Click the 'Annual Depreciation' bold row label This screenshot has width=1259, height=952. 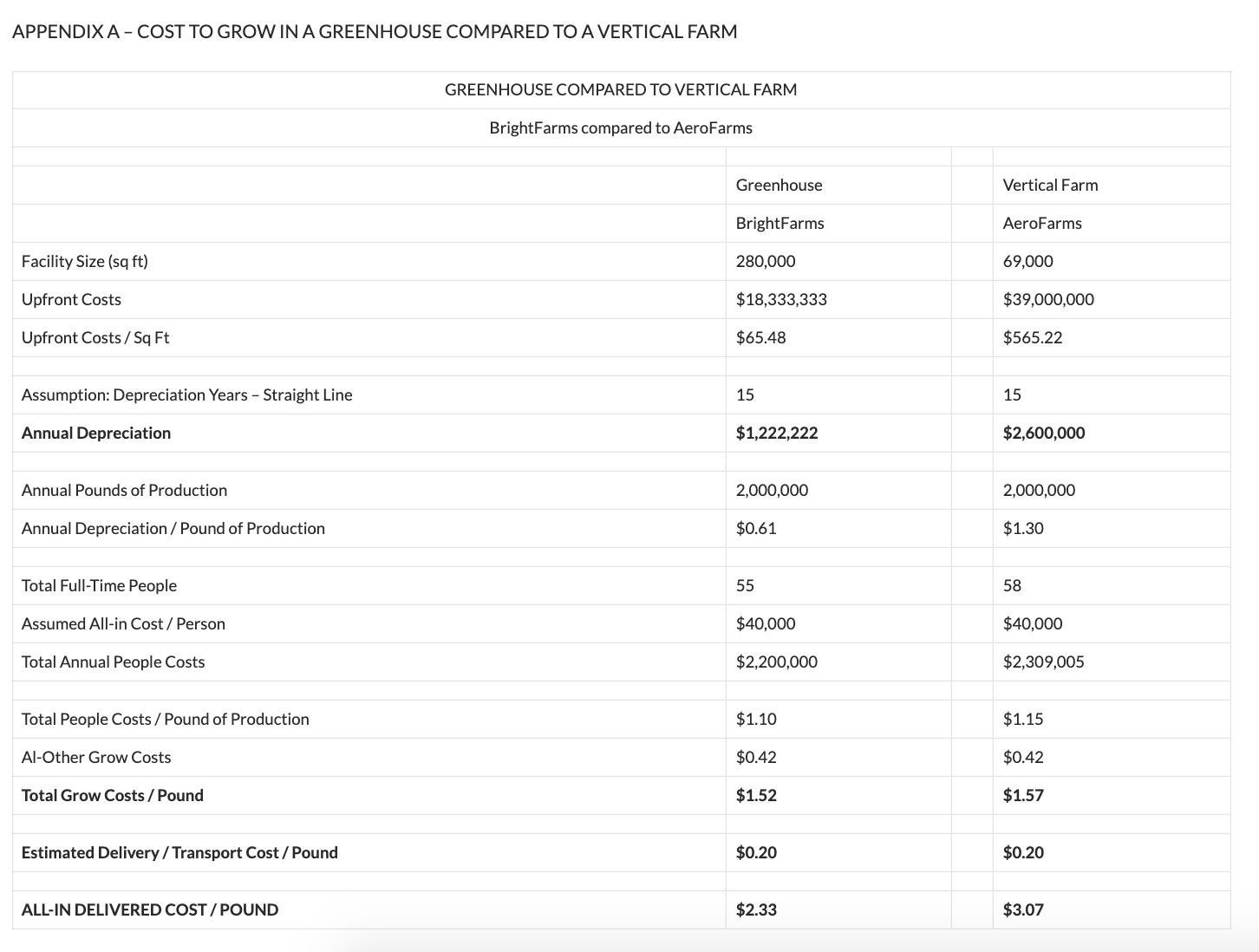96,433
